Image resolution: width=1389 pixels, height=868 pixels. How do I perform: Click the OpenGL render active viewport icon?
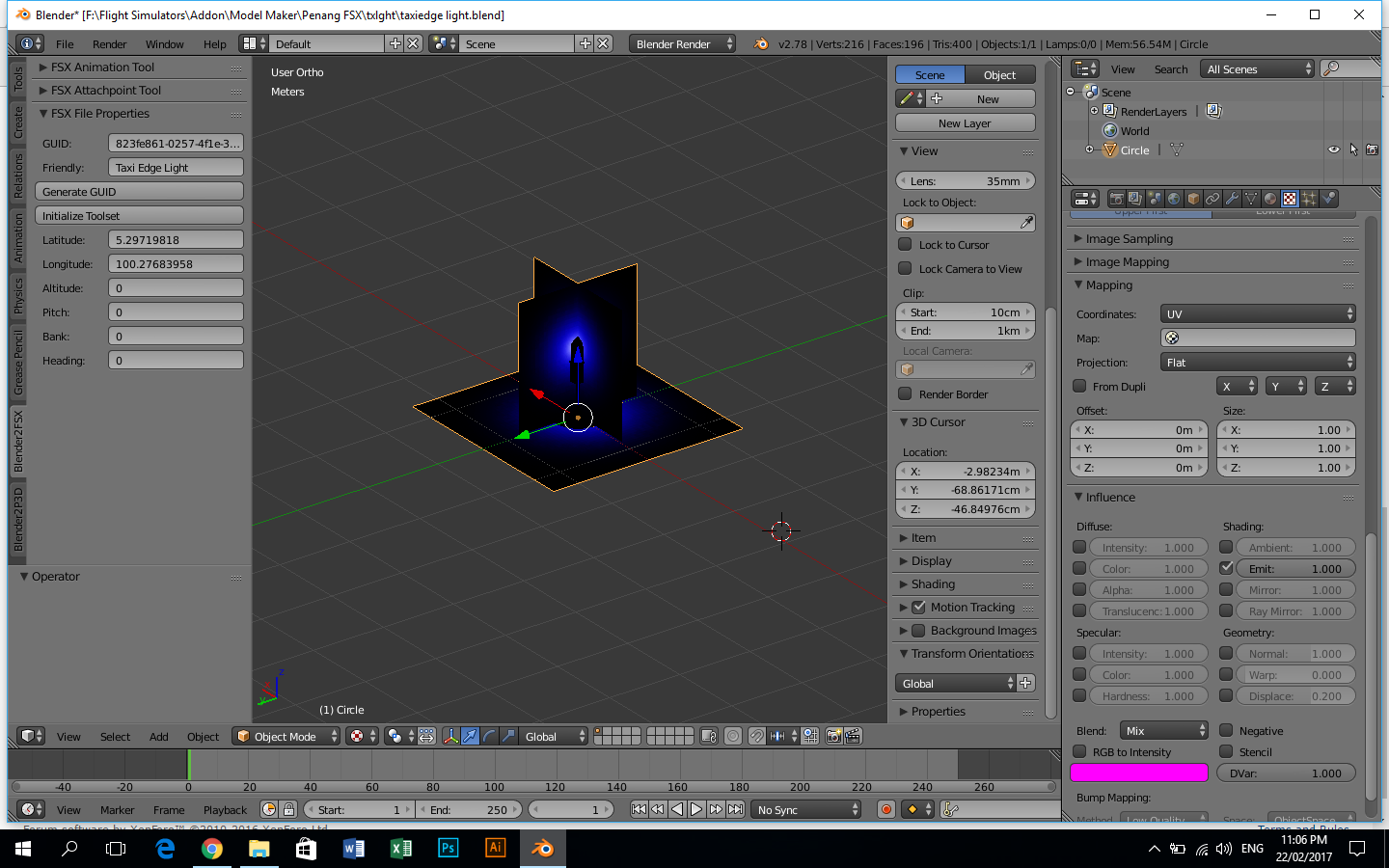pos(833,736)
